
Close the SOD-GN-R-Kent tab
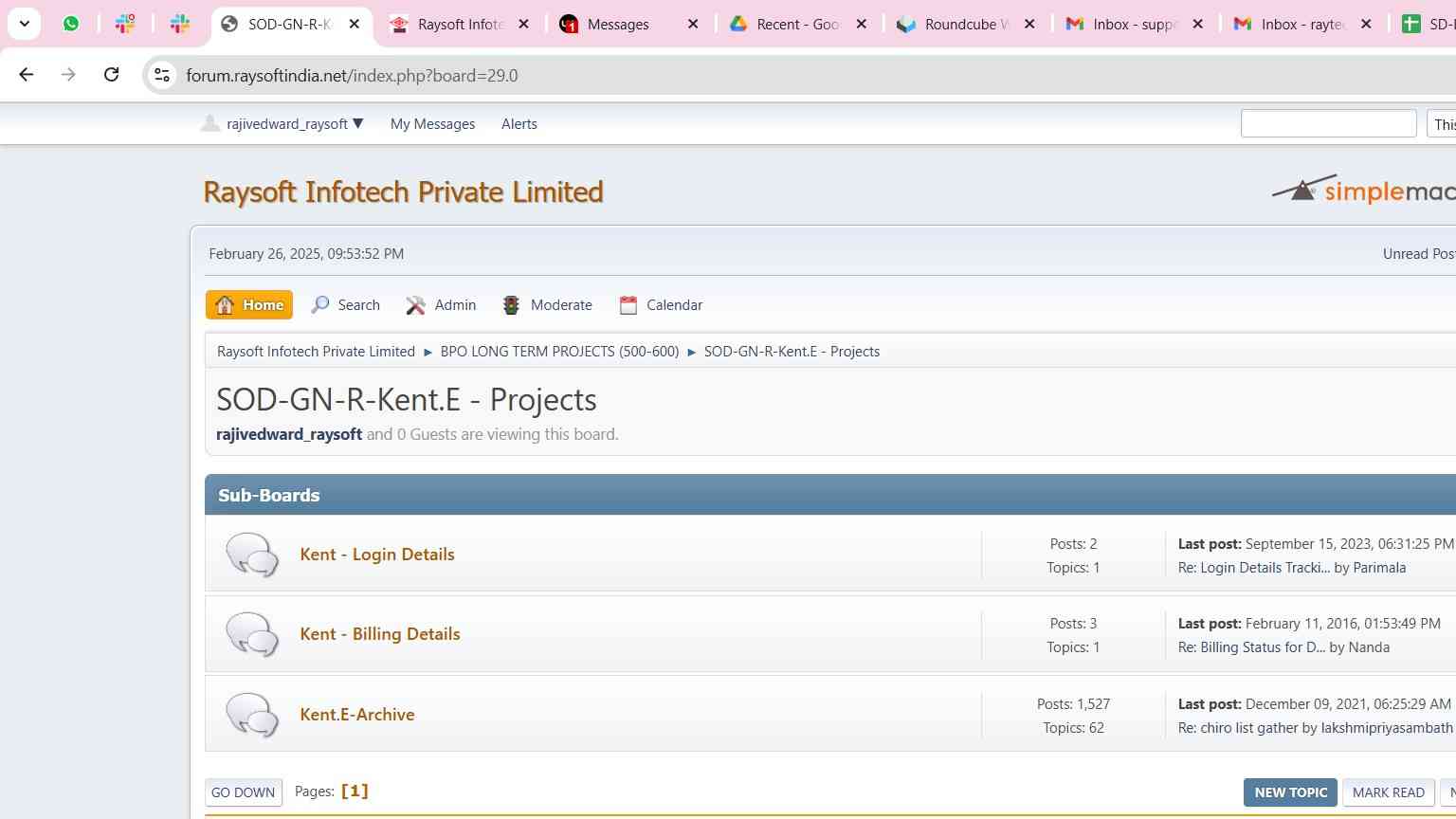355,24
